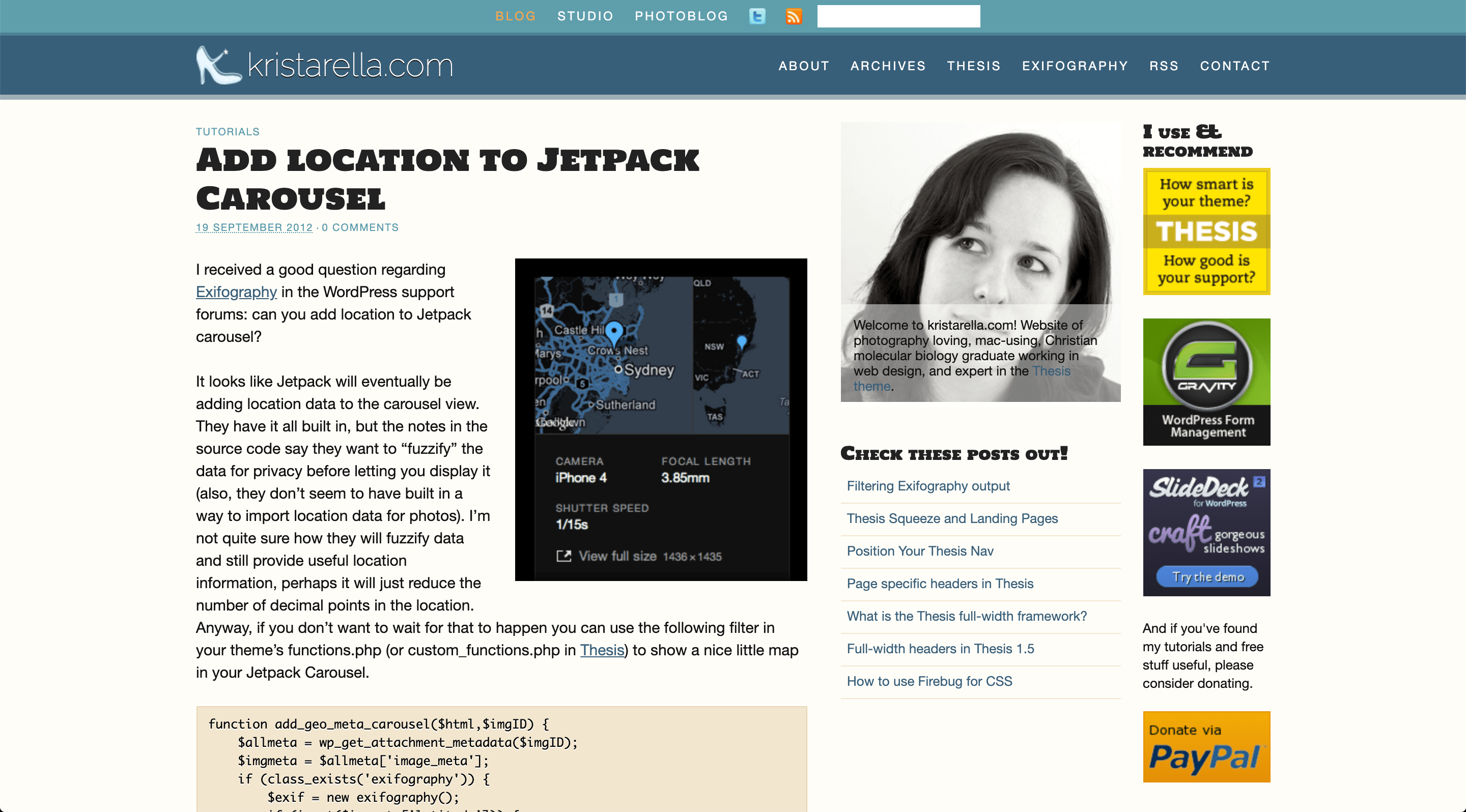Open the orange RSS feed icon
Viewport: 1466px width, 812px height.
click(x=794, y=16)
